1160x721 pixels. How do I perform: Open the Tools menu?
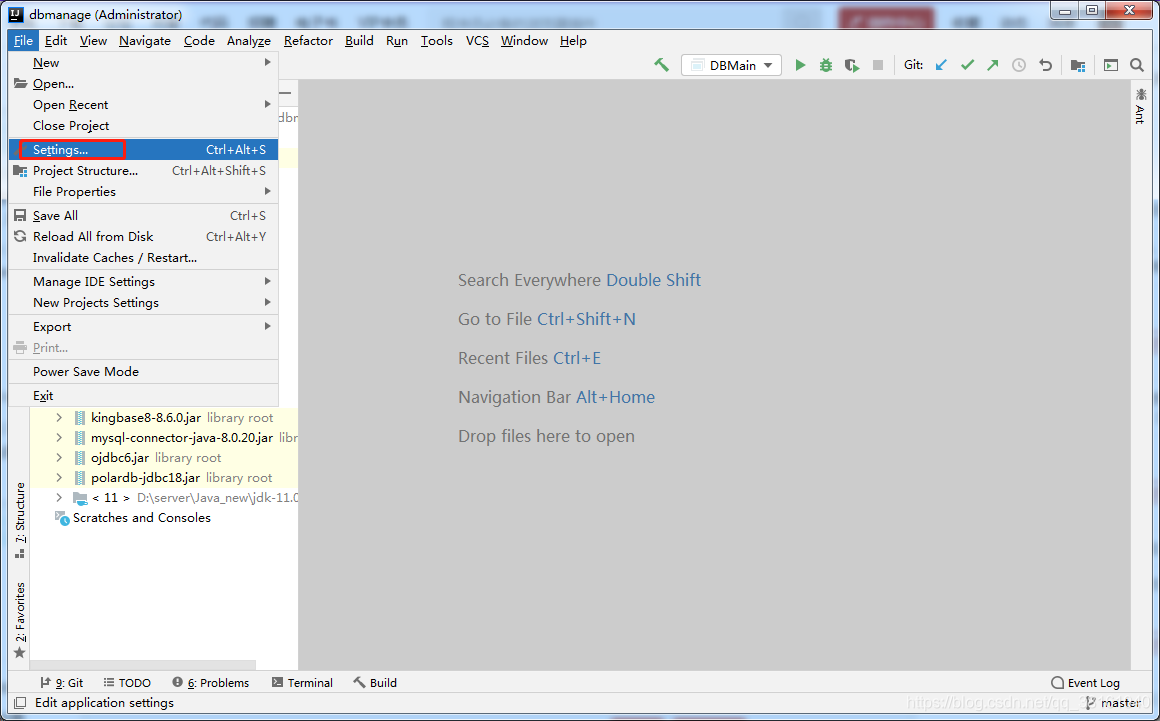(x=436, y=41)
